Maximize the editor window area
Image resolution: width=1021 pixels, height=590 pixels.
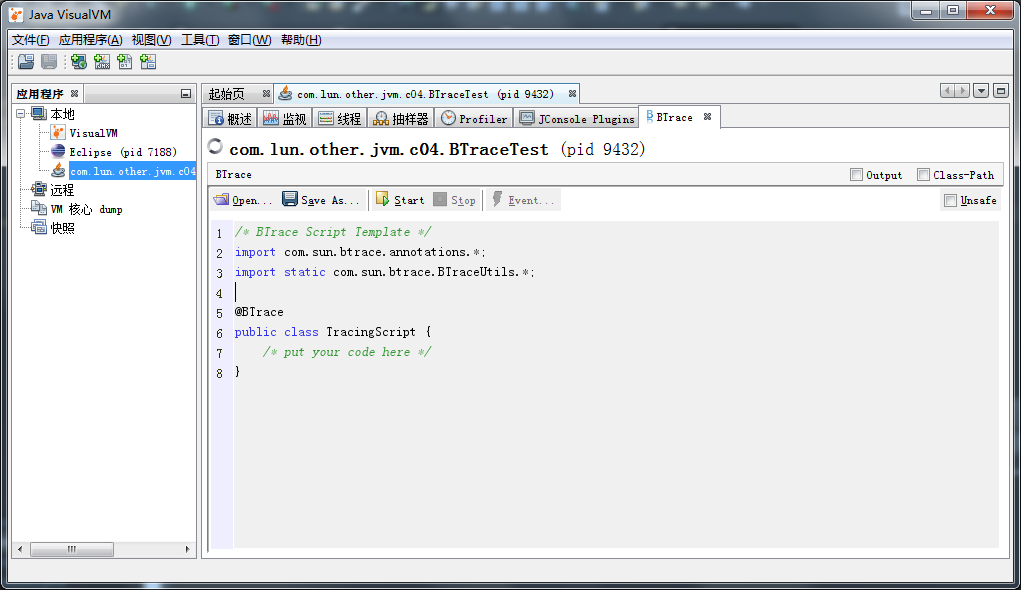pyautogui.click(x=1001, y=91)
